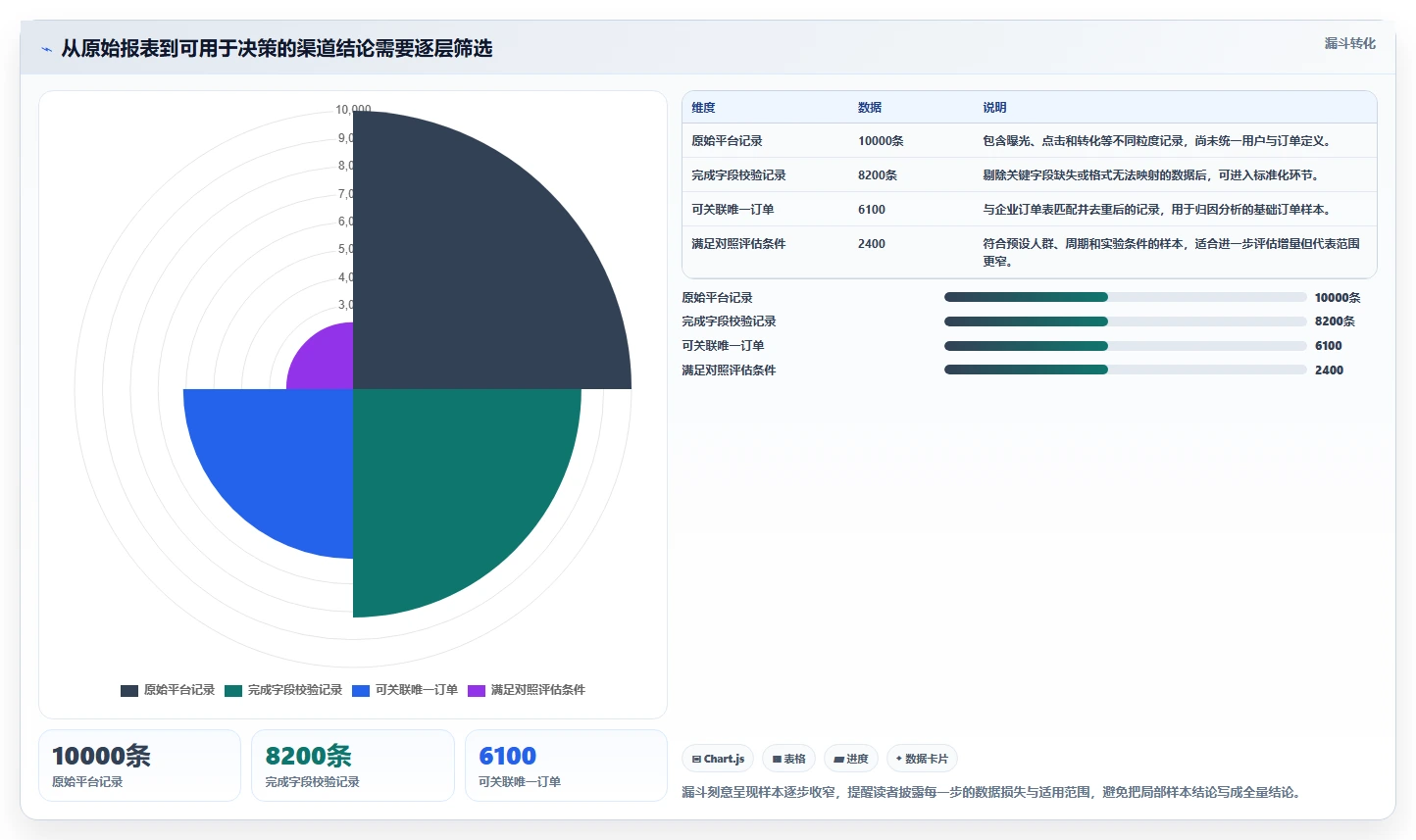Click the 10,000 axis label on the chart
This screenshot has width=1416, height=840.
click(x=353, y=110)
